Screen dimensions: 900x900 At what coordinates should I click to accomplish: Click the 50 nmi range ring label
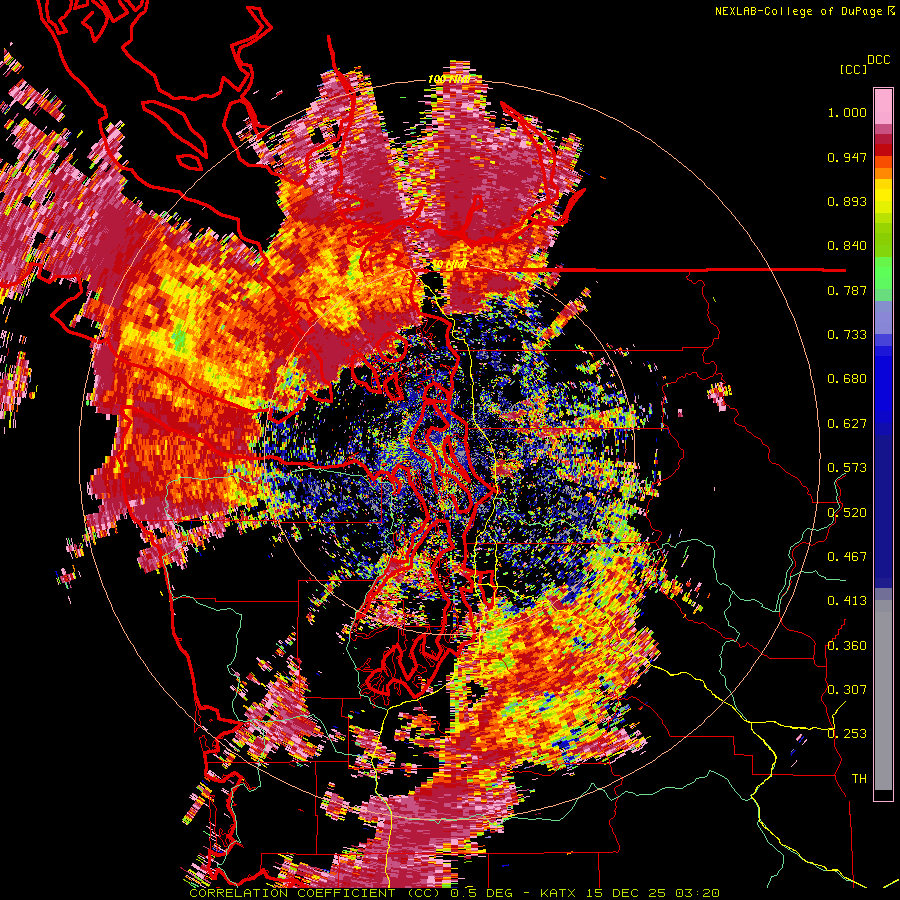[x=449, y=264]
